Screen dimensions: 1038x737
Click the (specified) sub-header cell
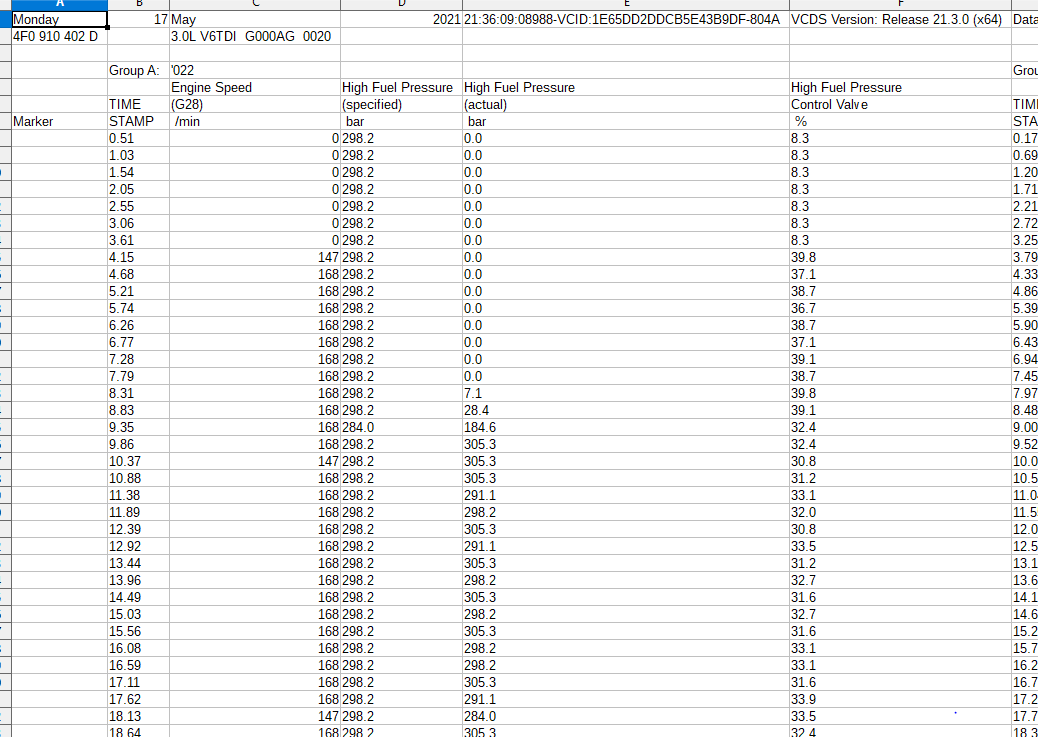(x=401, y=105)
